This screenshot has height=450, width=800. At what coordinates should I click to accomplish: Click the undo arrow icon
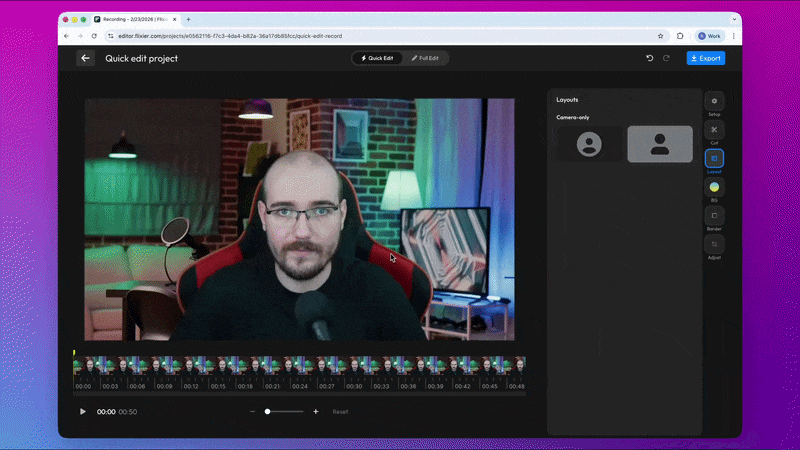coord(650,58)
